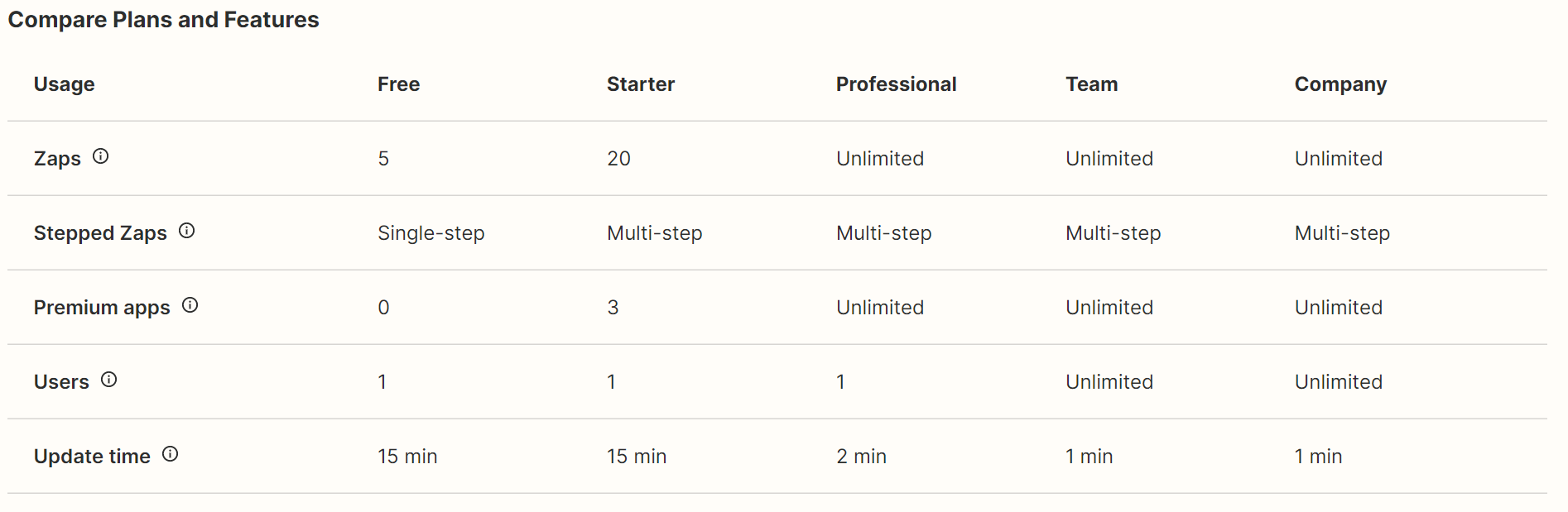
Task: Click the info icon next to Zaps
Action: [x=100, y=156]
